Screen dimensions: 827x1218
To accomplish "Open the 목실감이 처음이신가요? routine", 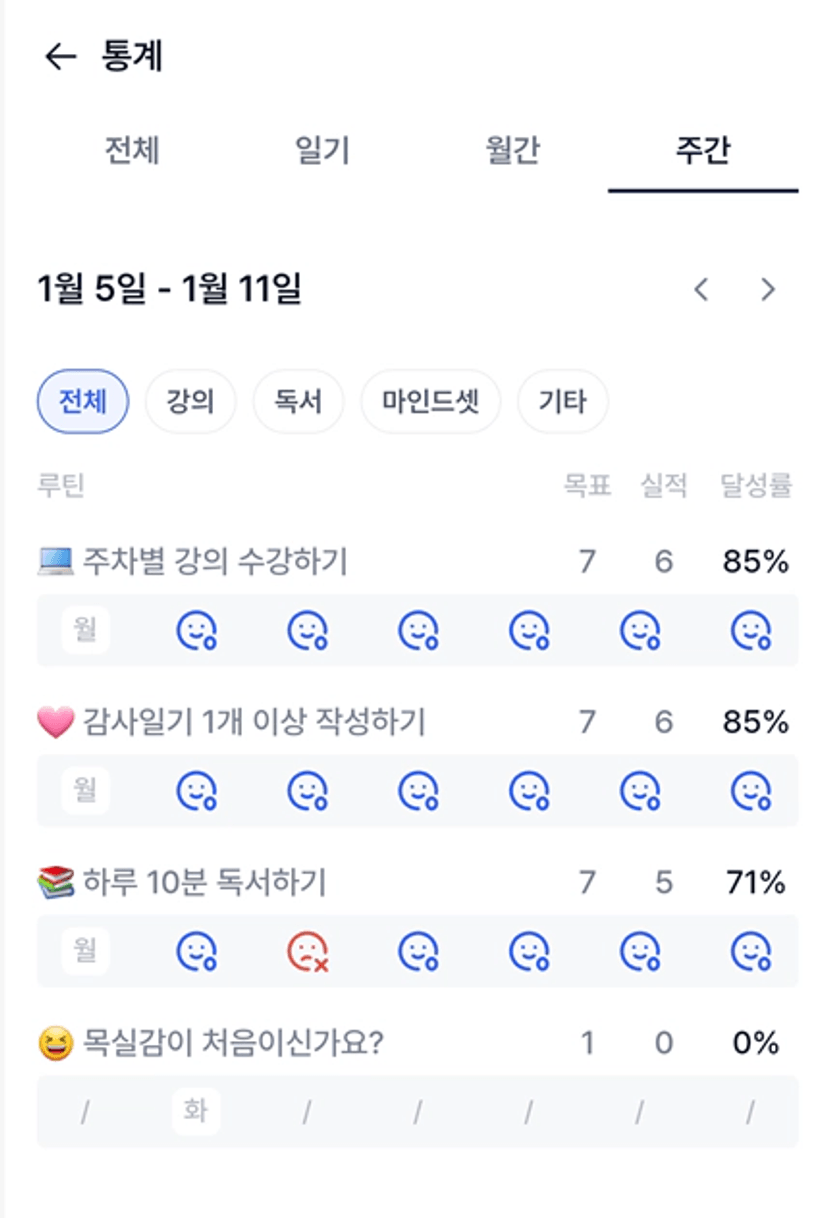I will coord(230,1044).
